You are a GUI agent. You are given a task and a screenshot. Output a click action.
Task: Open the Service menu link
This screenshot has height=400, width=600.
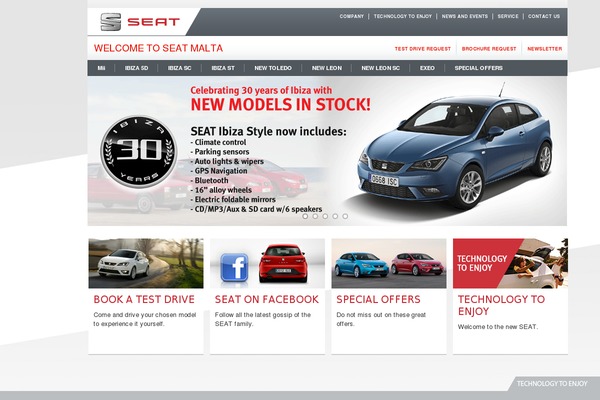(x=508, y=16)
